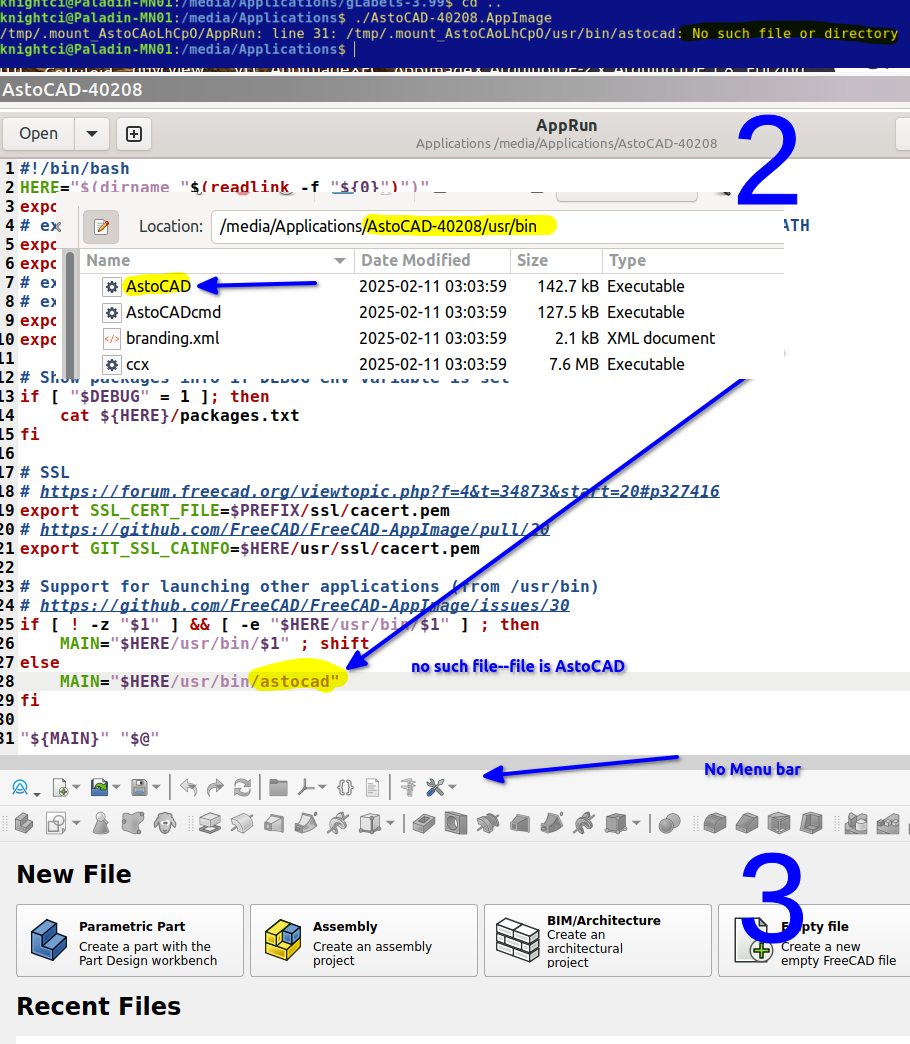The width and height of the screenshot is (910, 1044).
Task: Toggle the location edit pencil button
Action: pyautogui.click(x=101, y=226)
